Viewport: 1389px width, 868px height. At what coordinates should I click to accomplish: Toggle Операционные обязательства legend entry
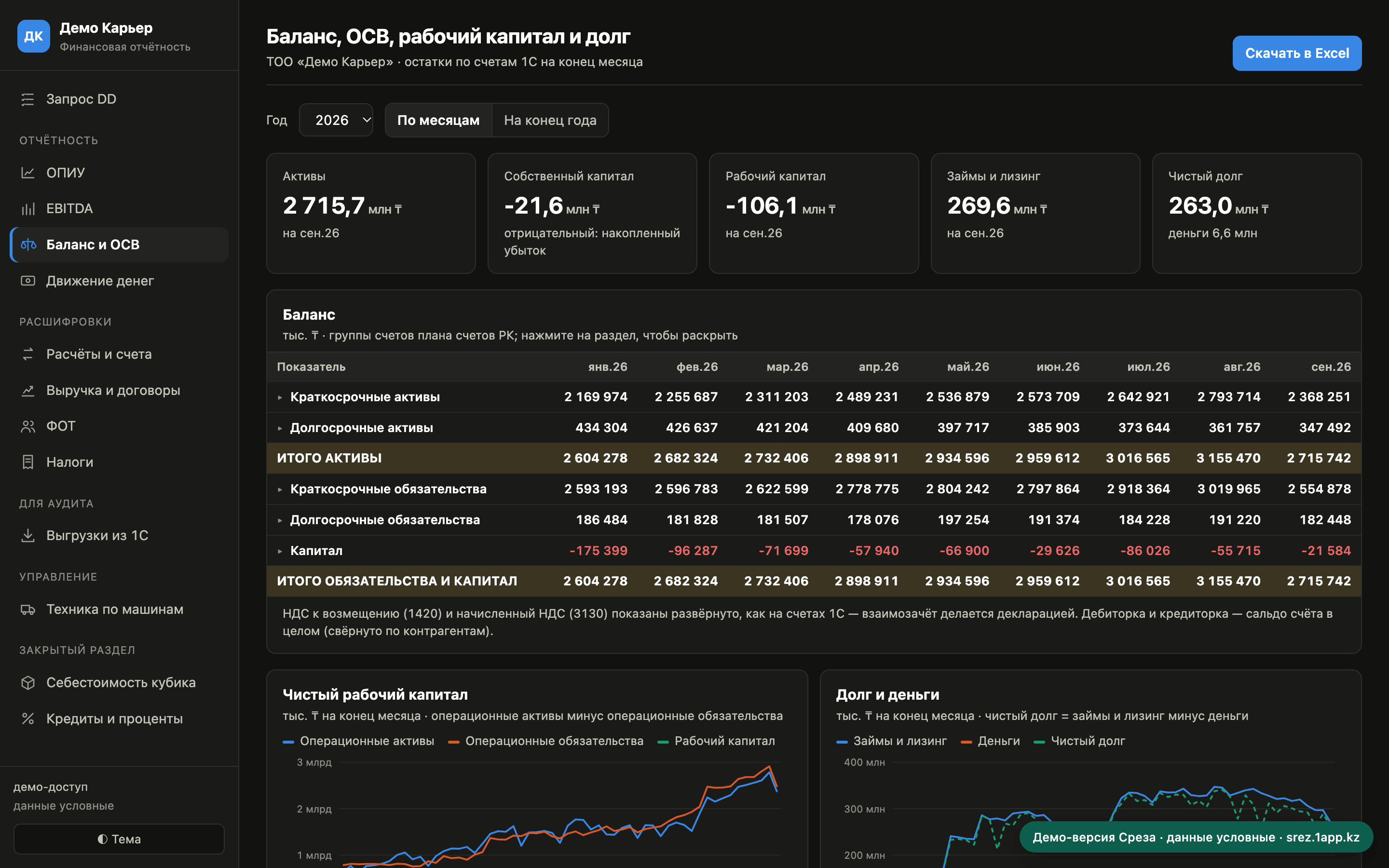coord(546,741)
